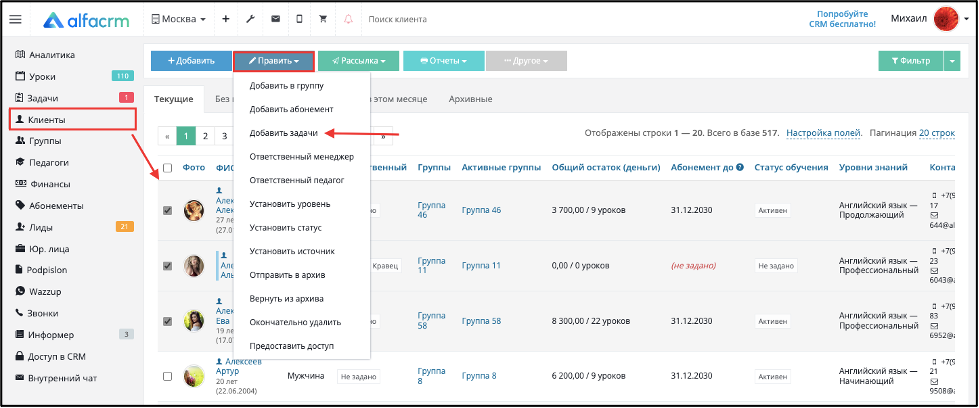979x408 pixels.
Task: Open the Алексеев Артур client link
Action: coord(239,366)
